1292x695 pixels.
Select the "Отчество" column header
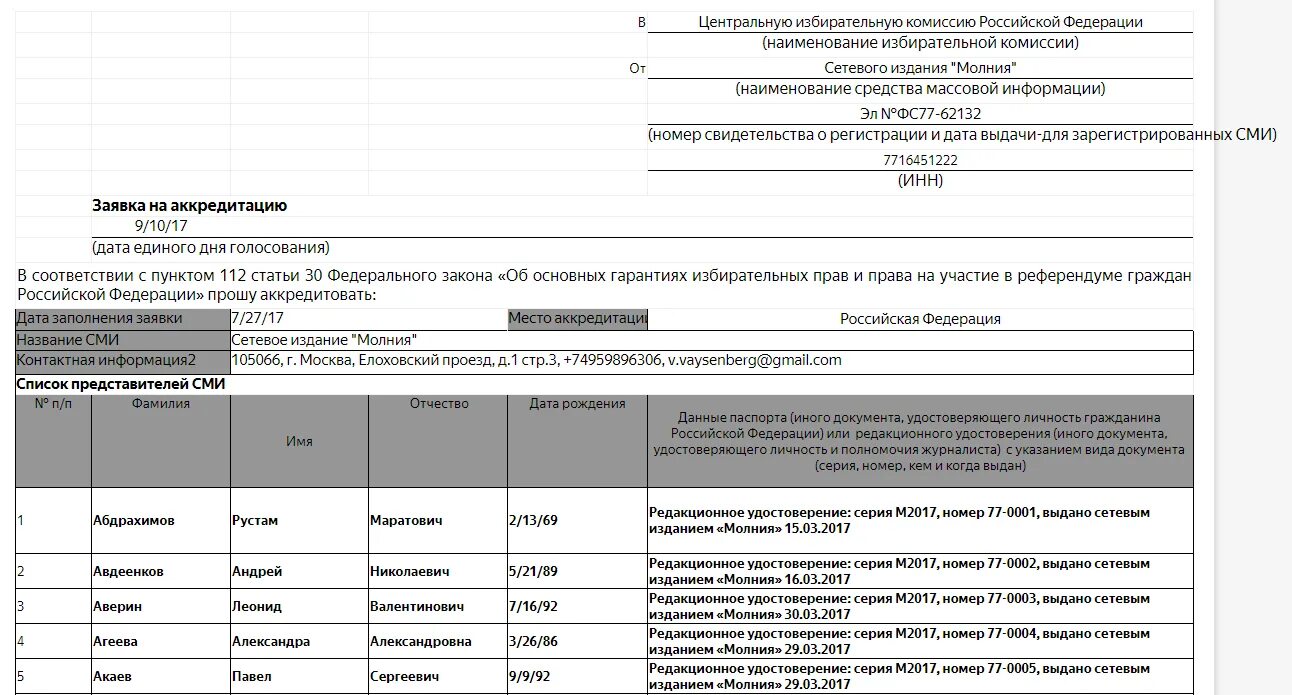[439, 441]
